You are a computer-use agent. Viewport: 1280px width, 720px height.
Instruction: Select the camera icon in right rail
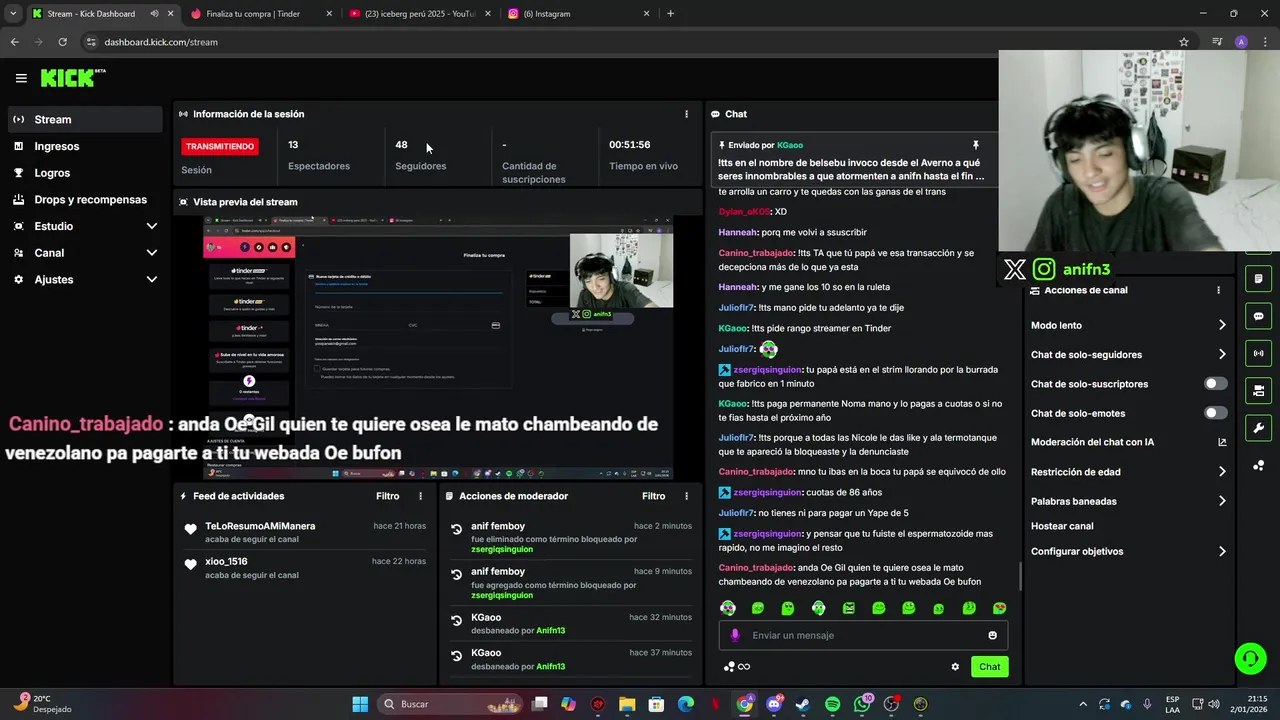coord(1258,390)
